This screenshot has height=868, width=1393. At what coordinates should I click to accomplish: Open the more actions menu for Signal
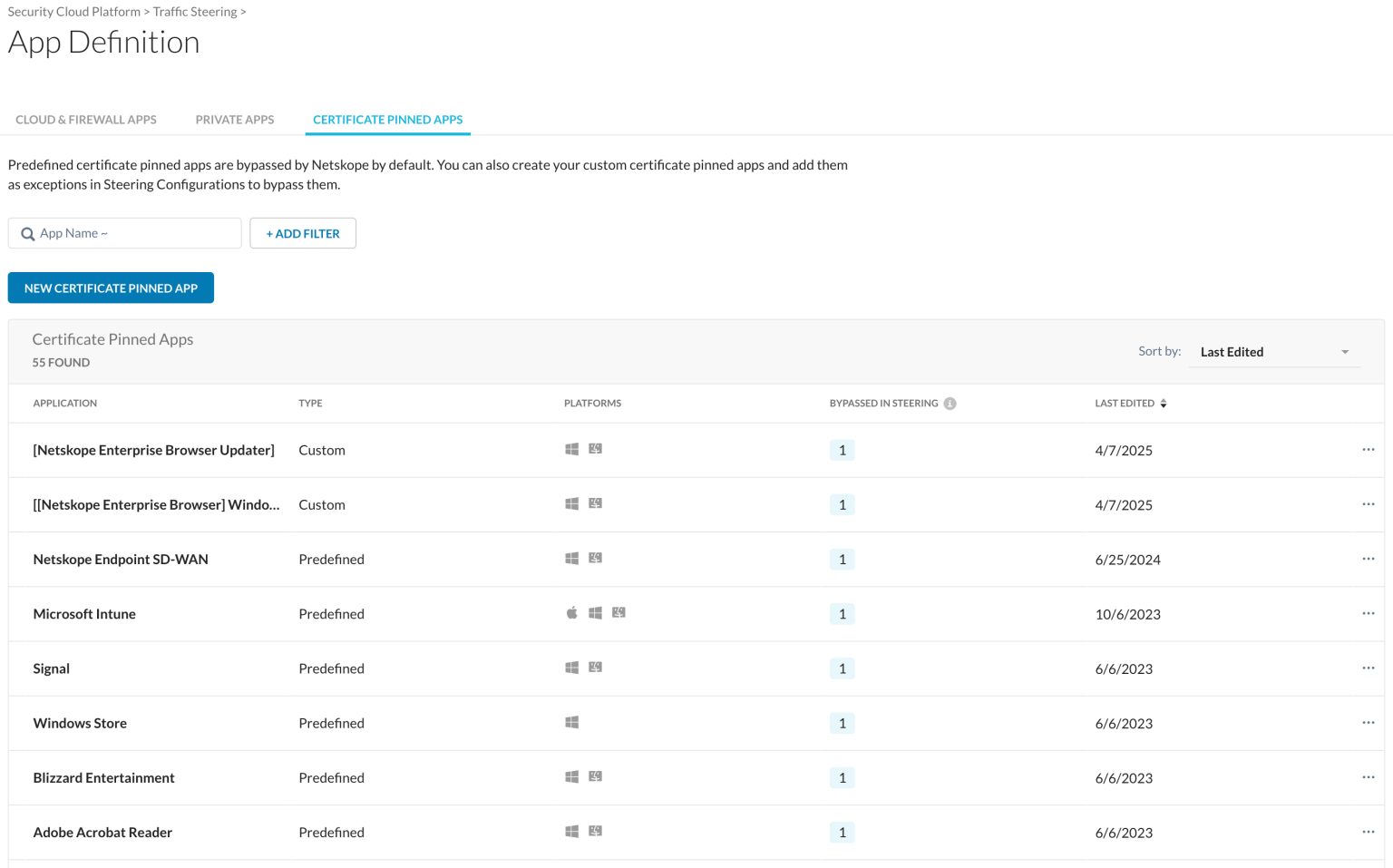click(x=1368, y=668)
